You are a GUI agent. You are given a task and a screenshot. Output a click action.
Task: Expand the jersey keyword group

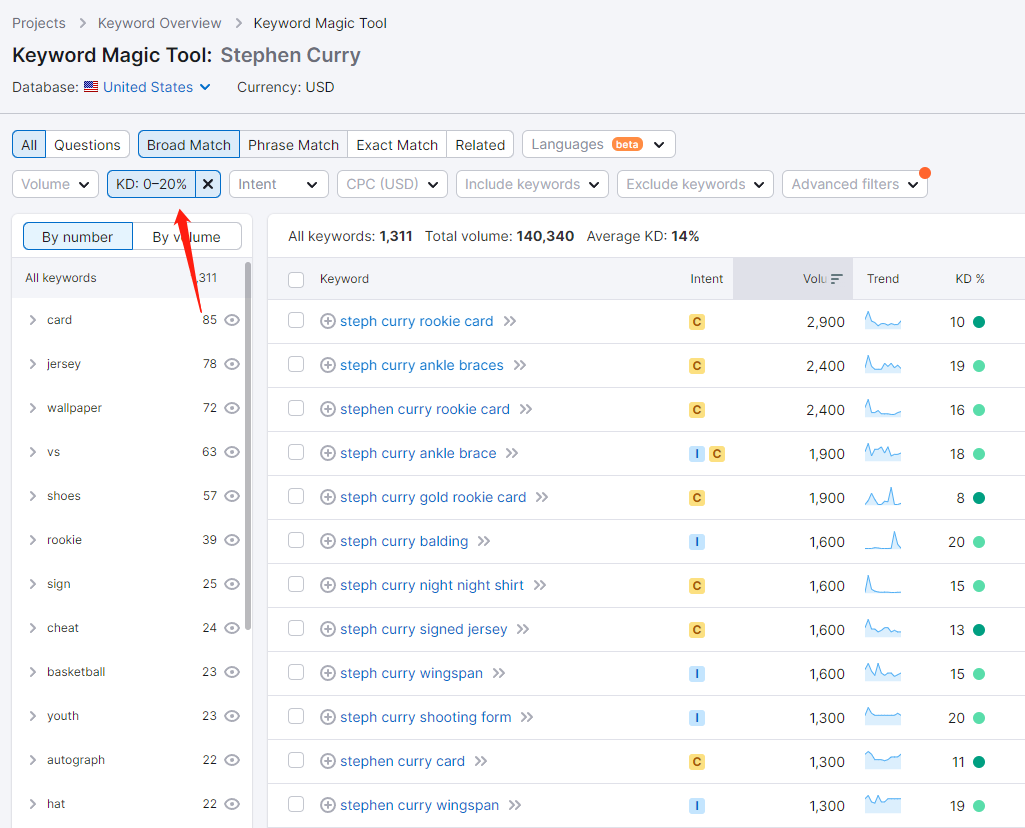(x=33, y=364)
